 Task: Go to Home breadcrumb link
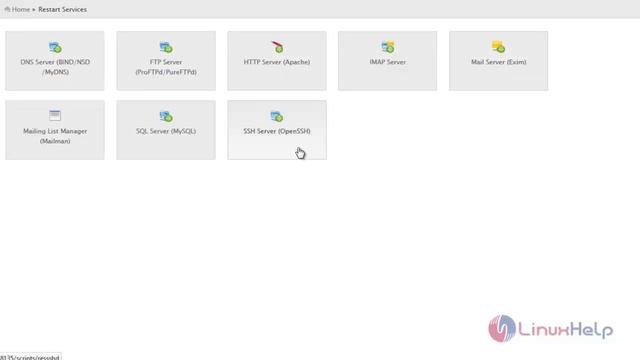(21, 9)
